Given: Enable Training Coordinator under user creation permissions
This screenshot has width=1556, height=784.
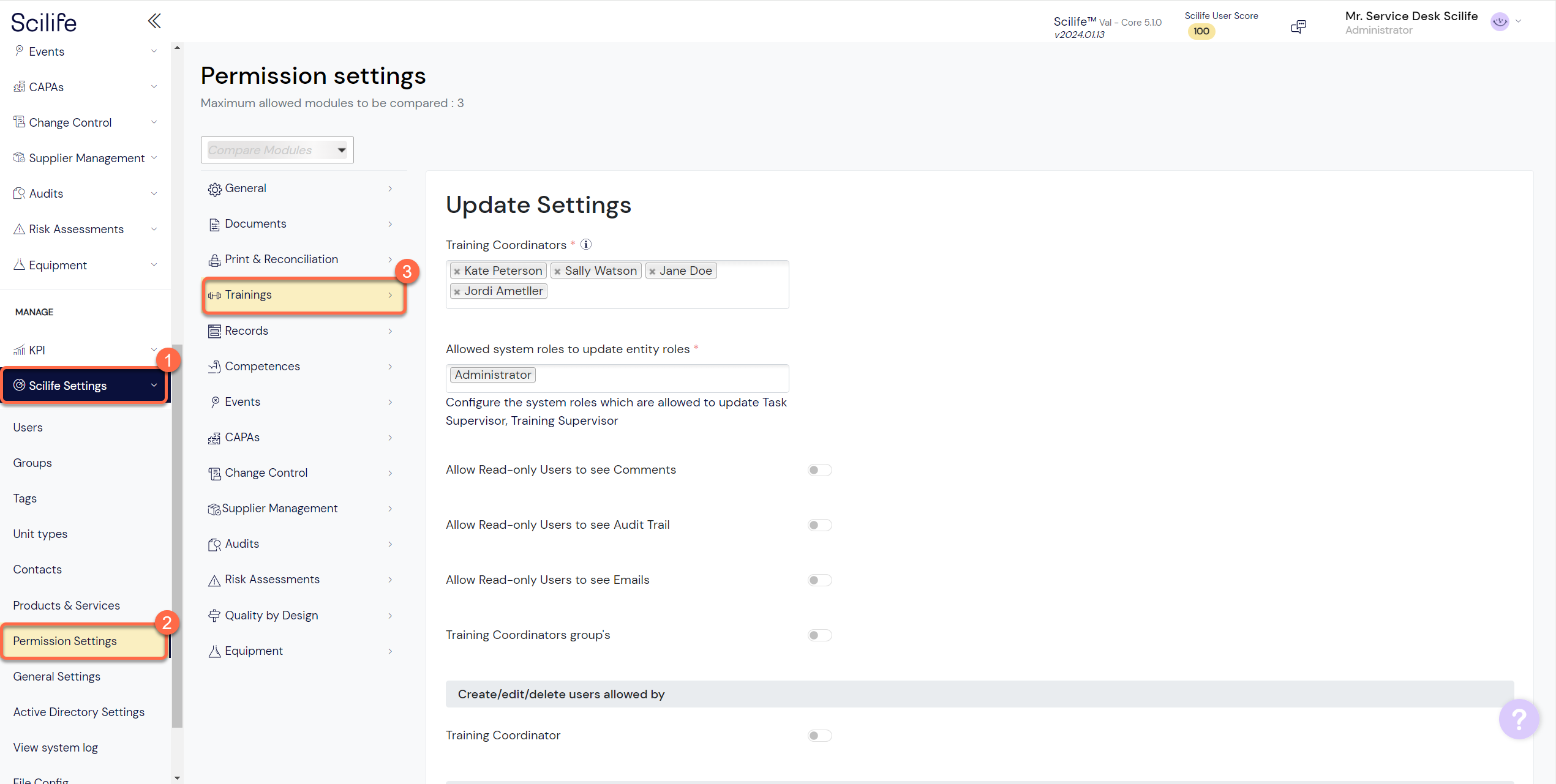Looking at the screenshot, I should point(819,735).
